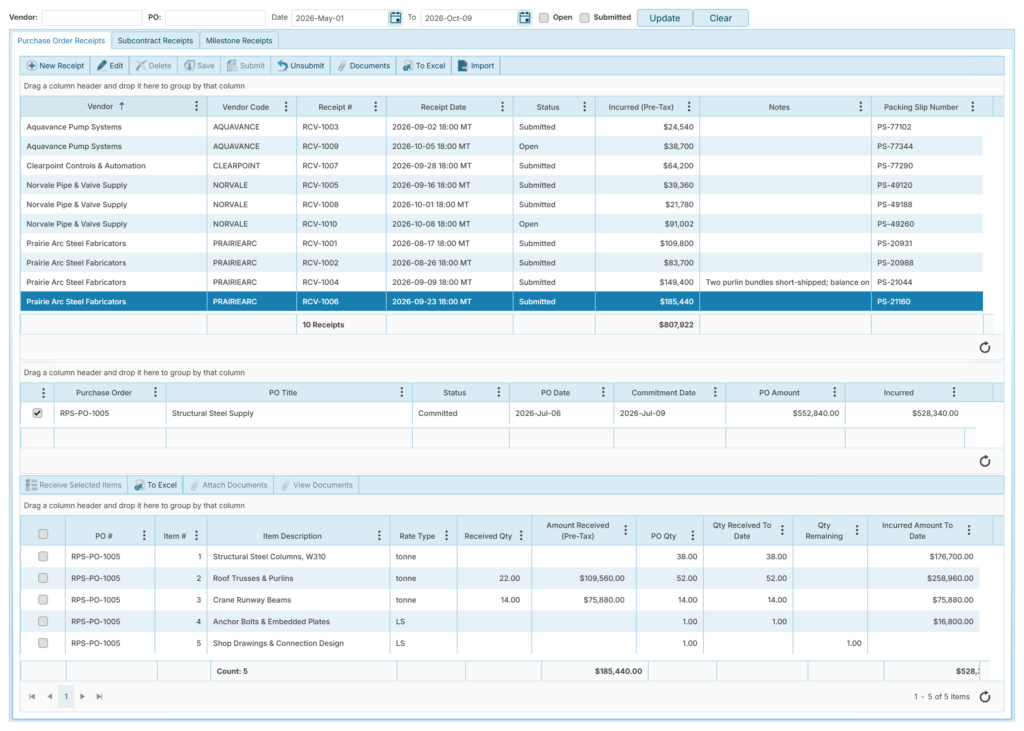Uncheck the RPS-PO-1005 purchase order checkbox
This screenshot has height=731, width=1024.
(37, 413)
